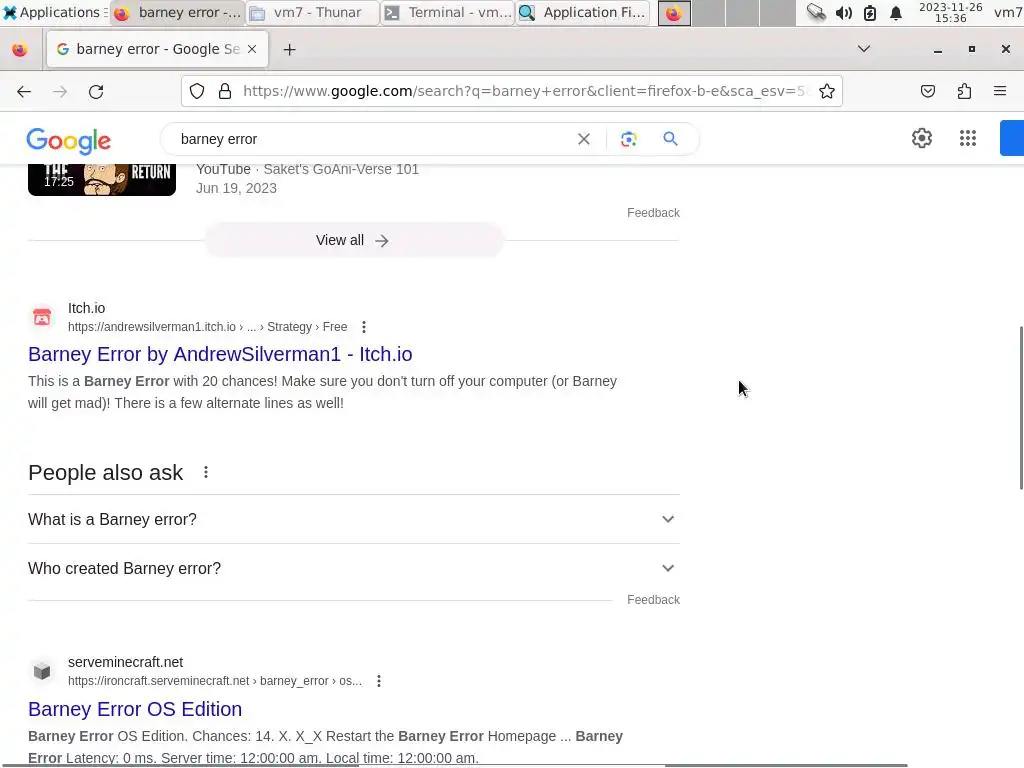
Task: Close the barney error Google tab
Action: [x=252, y=49]
